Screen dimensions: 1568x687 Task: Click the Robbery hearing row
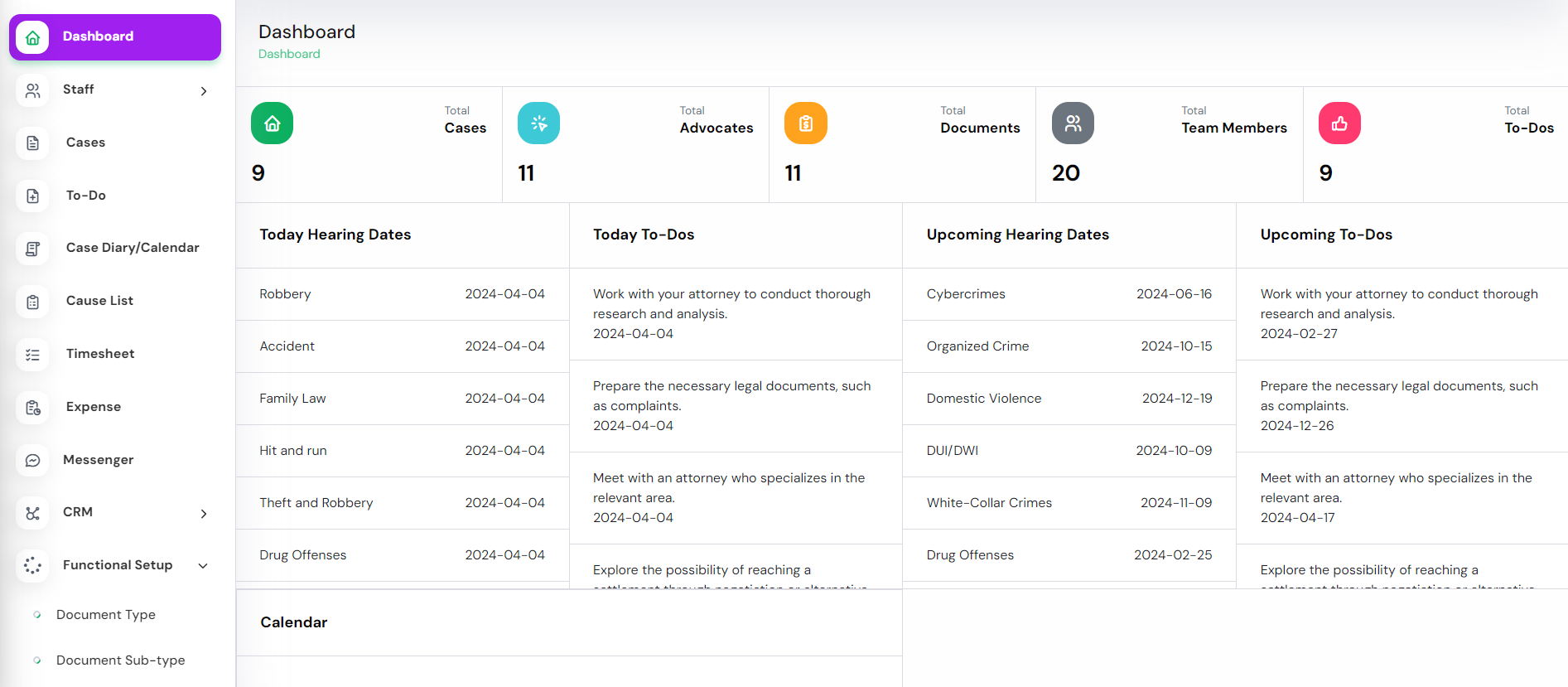pyautogui.click(x=402, y=294)
